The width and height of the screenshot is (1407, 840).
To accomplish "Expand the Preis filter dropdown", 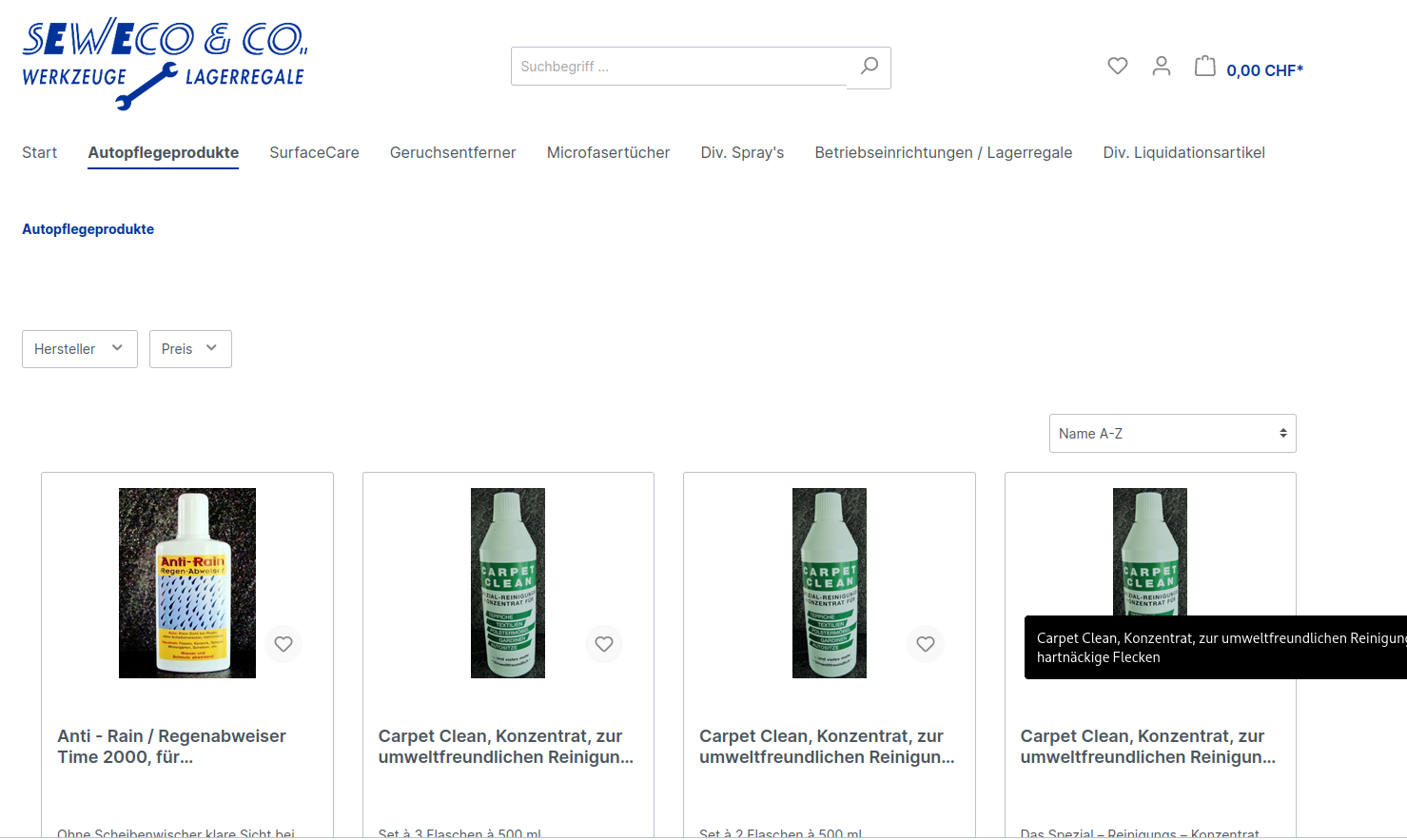I will point(190,349).
